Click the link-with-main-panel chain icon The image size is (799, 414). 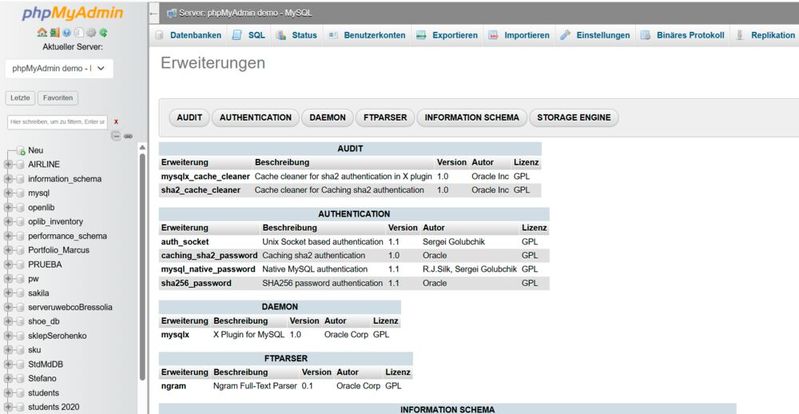pyautogui.click(x=128, y=136)
